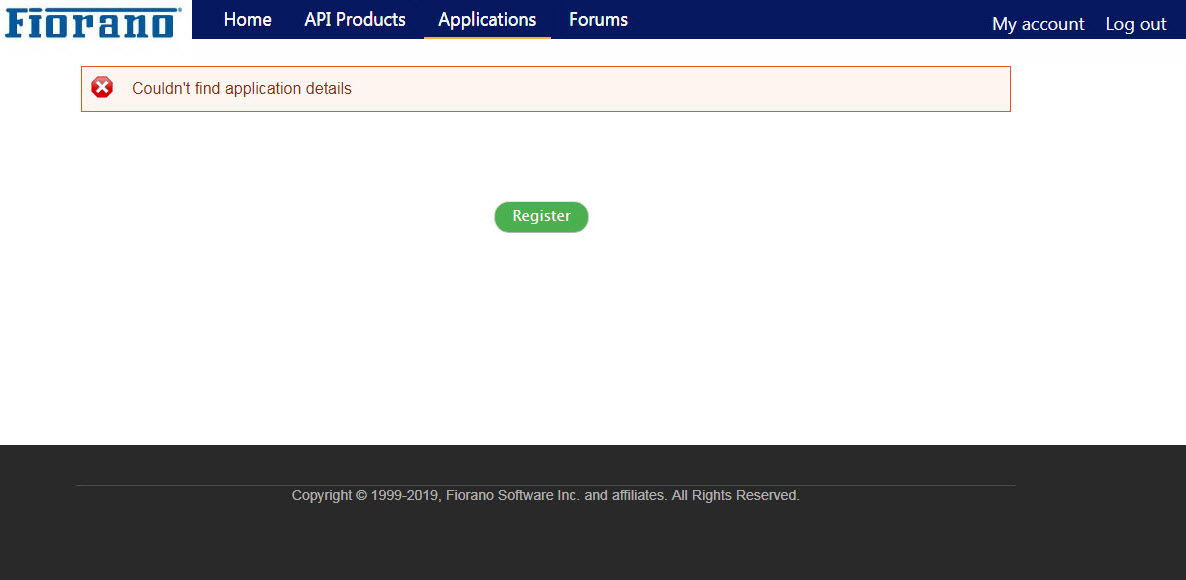Click the "Couldn't find application details" message

click(242, 88)
